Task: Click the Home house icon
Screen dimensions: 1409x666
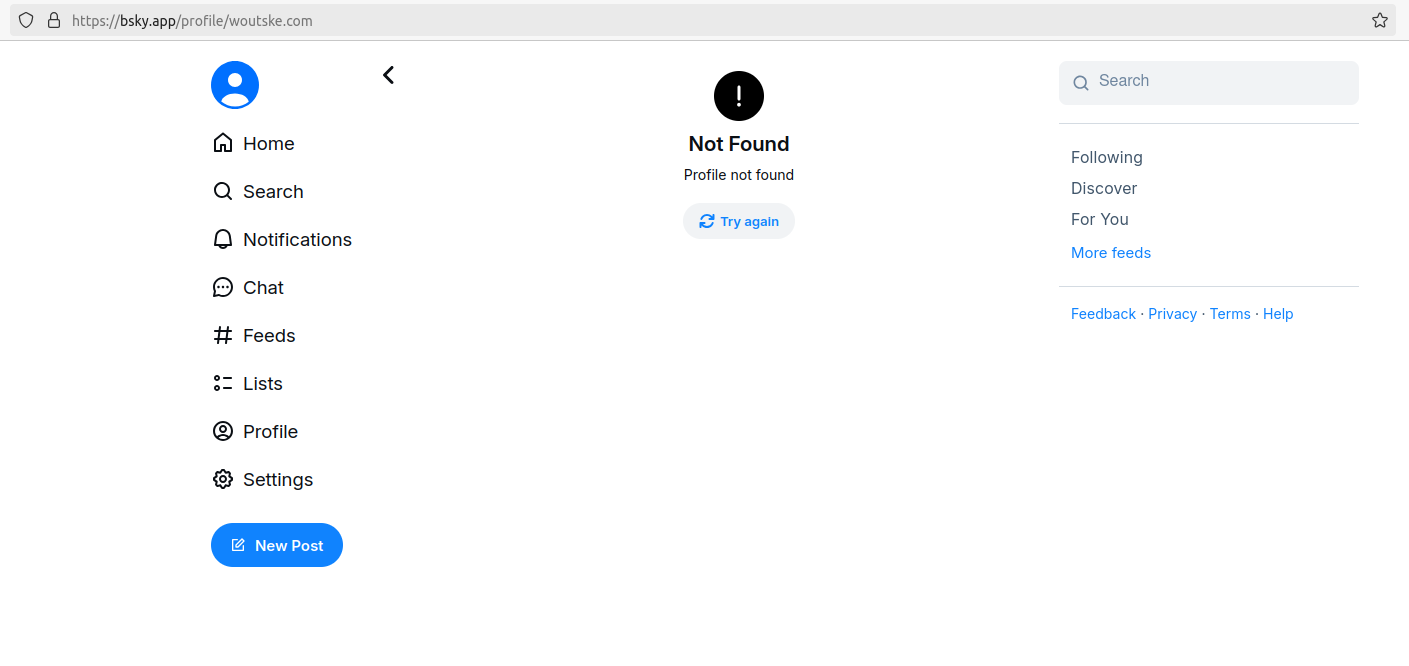Action: coord(223,143)
